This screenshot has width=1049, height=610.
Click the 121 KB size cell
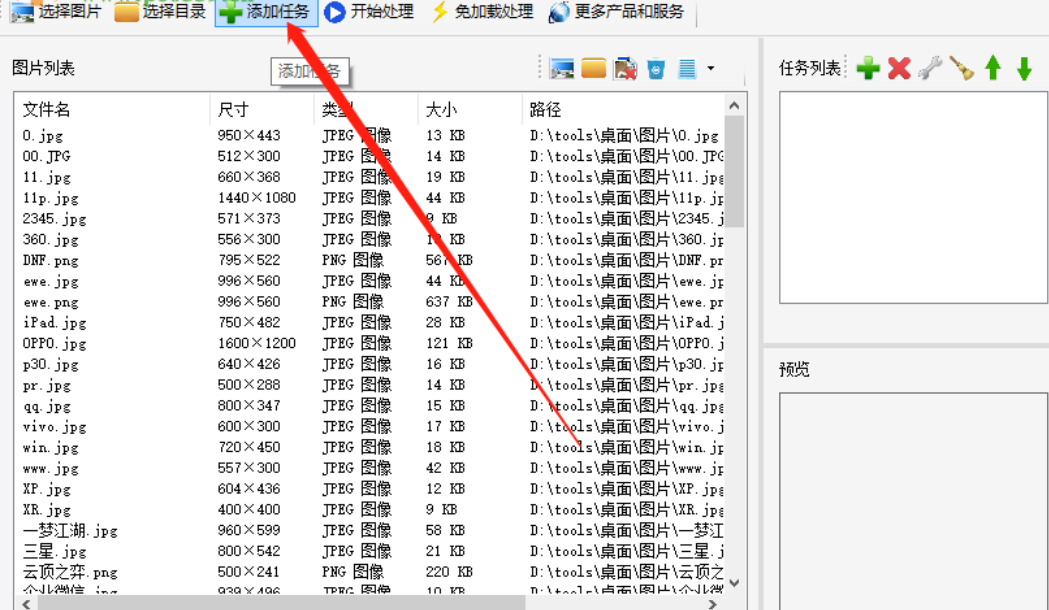pos(449,343)
